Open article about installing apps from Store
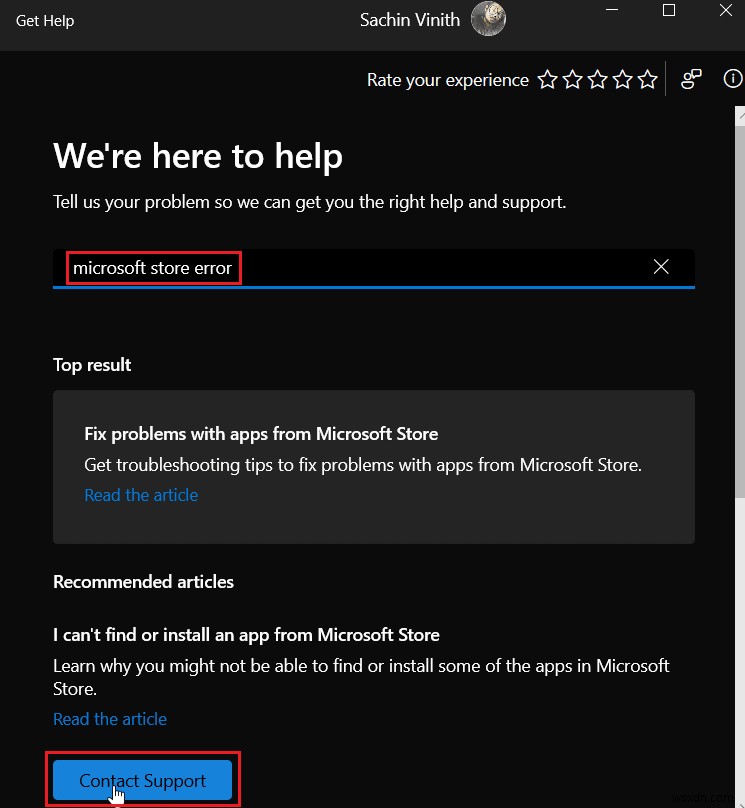The image size is (745, 808). tap(110, 718)
